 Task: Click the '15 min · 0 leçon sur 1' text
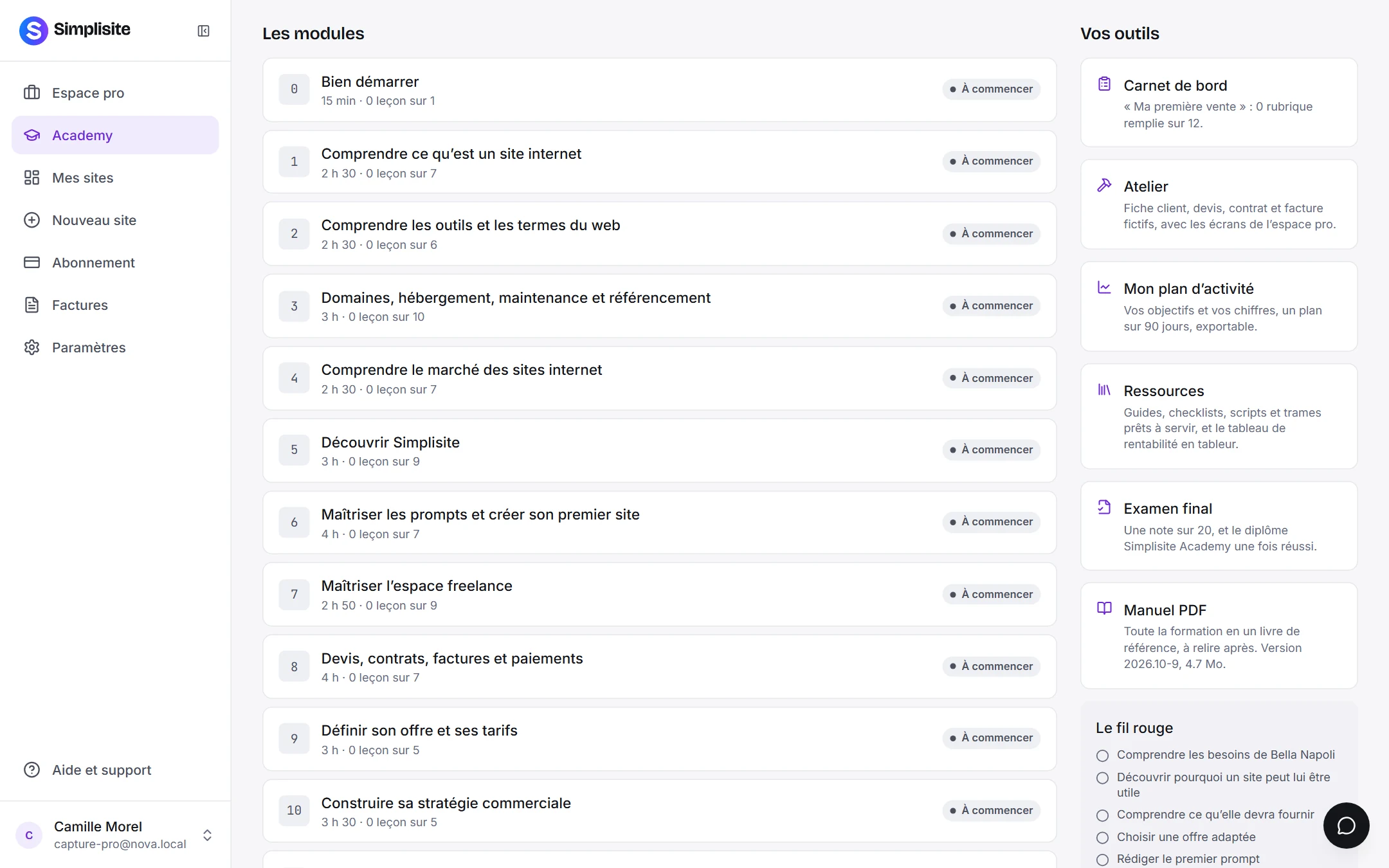click(378, 101)
